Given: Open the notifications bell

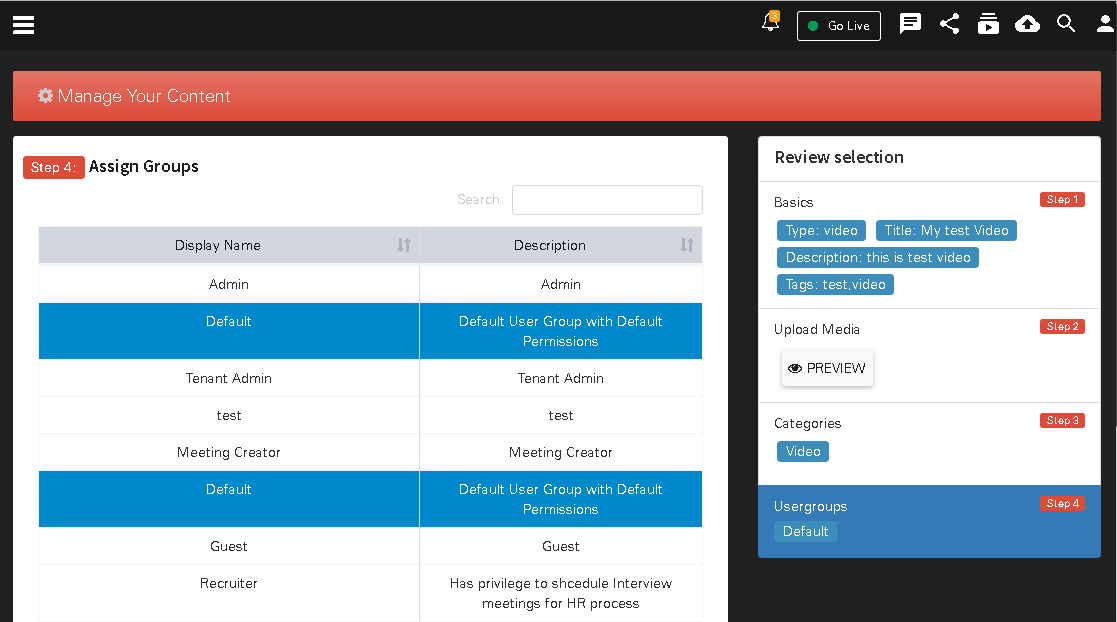Looking at the screenshot, I should point(771,22).
